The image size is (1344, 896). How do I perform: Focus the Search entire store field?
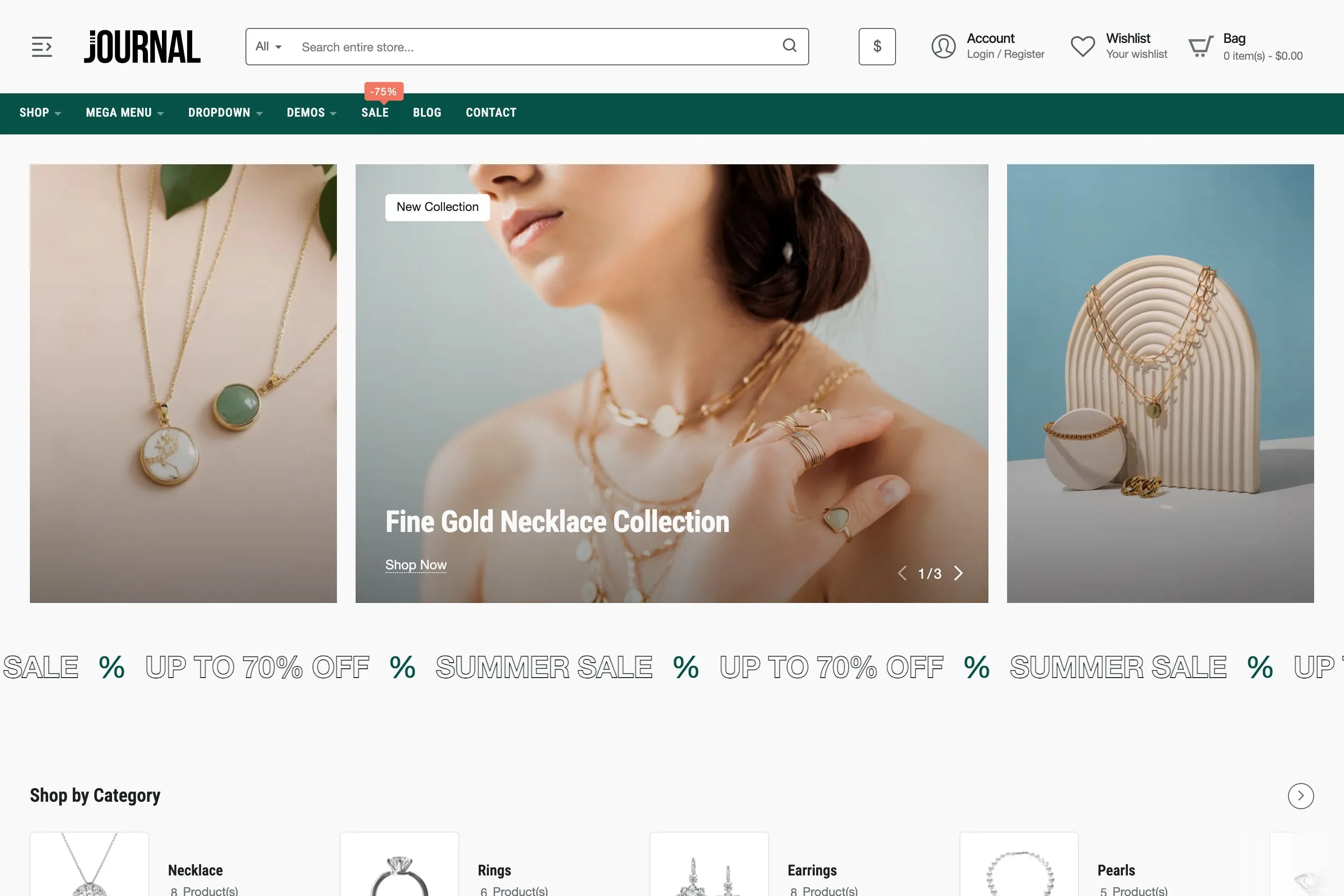click(532, 47)
